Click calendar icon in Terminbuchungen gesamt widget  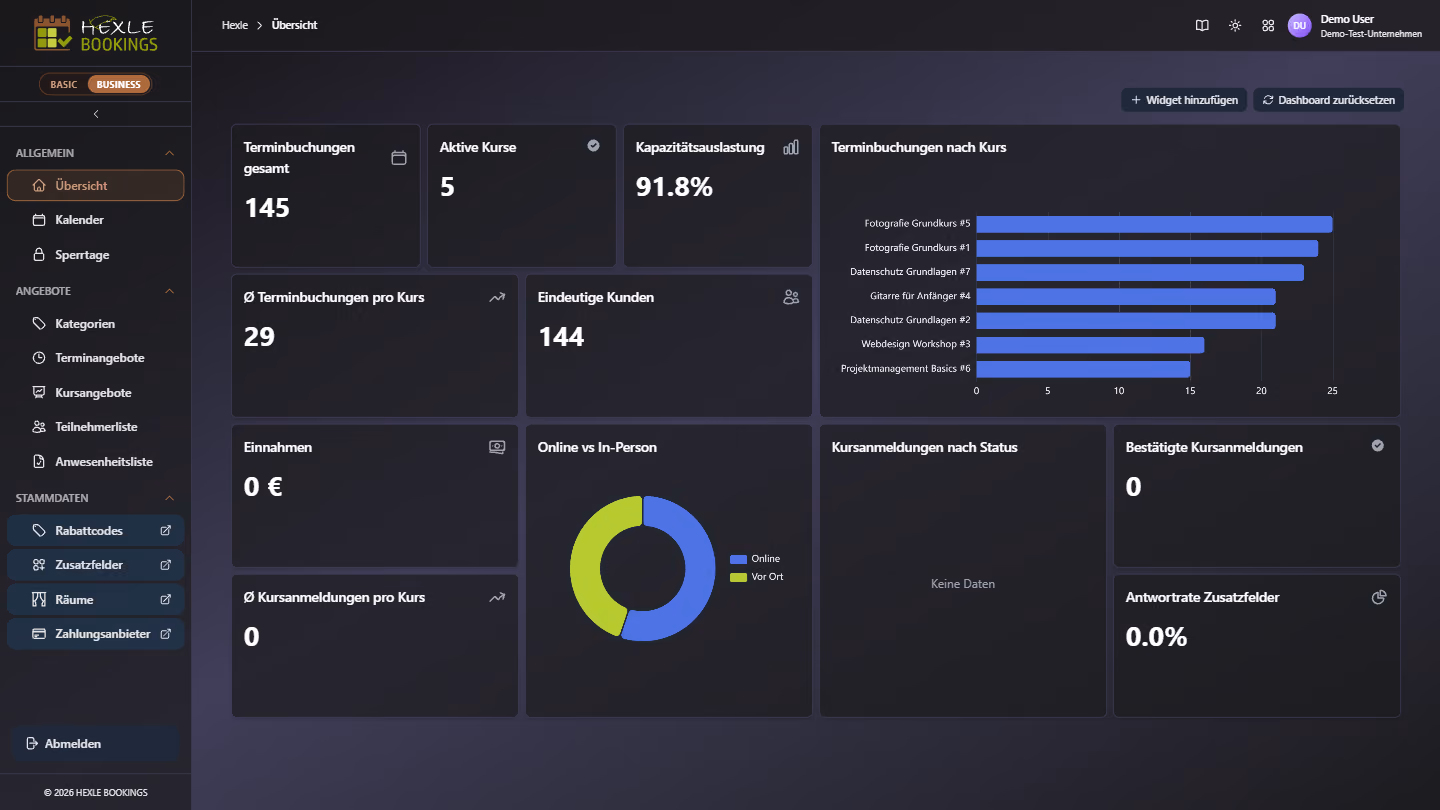click(399, 158)
